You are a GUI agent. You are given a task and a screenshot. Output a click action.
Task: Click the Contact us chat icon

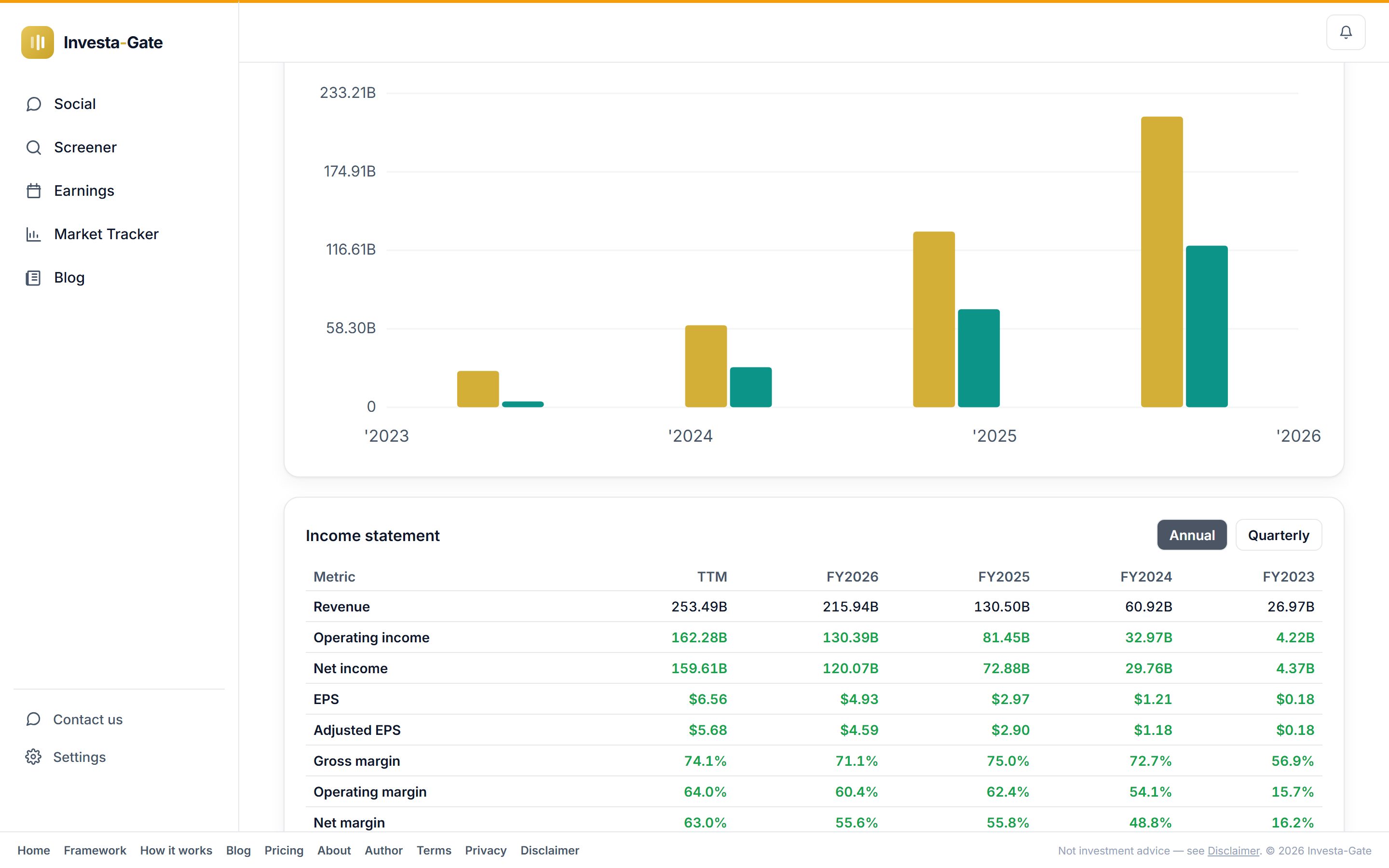[33, 719]
